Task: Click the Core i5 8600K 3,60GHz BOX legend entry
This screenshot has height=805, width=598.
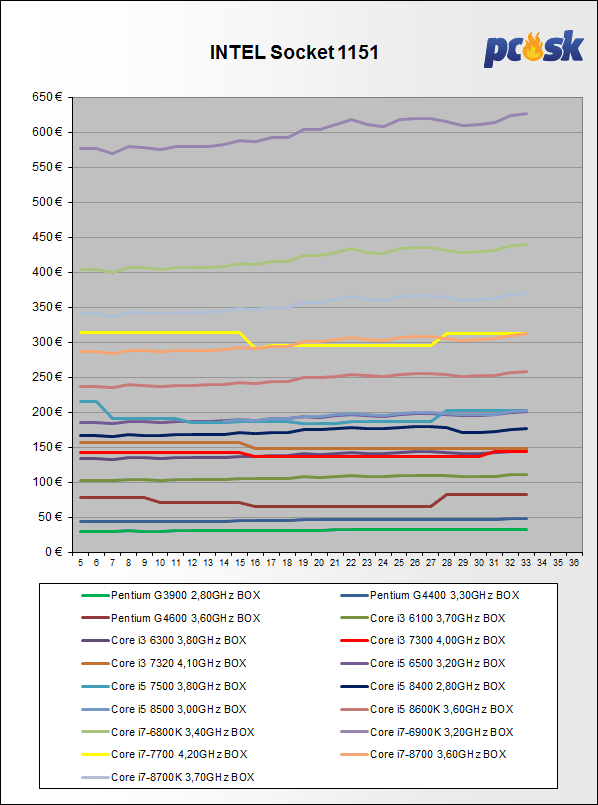Action: (x=427, y=708)
